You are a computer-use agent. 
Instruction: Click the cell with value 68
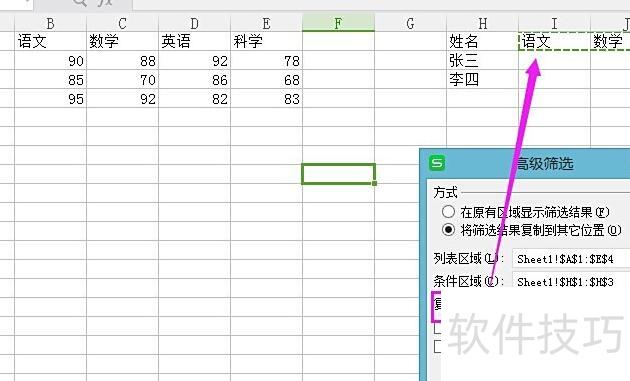(x=266, y=80)
